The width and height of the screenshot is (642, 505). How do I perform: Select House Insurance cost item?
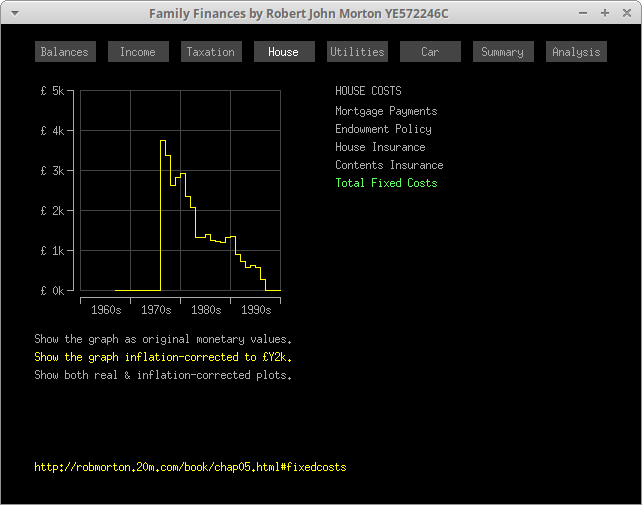(x=380, y=147)
